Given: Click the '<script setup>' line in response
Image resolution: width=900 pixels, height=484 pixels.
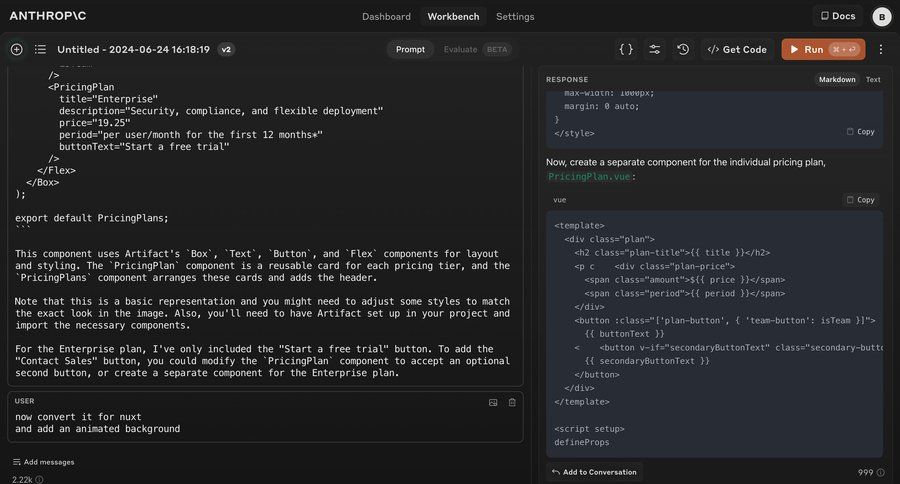Looking at the screenshot, I should [589, 429].
